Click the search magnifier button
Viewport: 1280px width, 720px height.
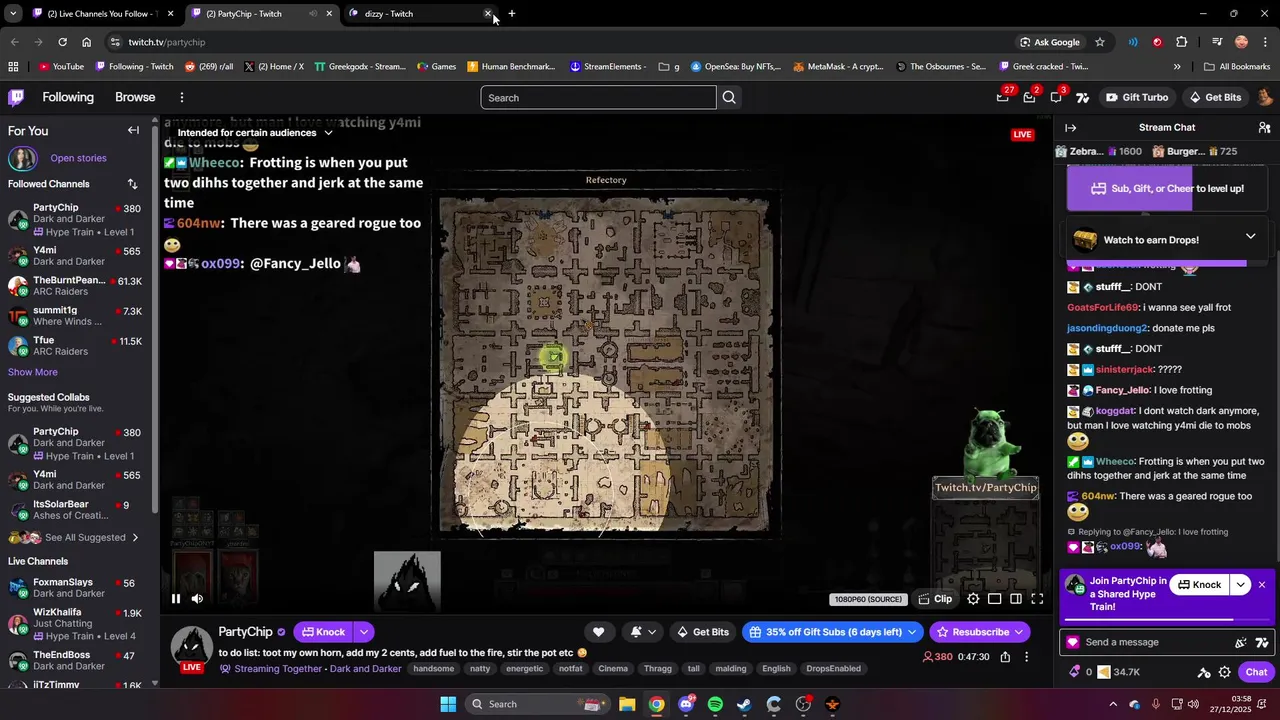point(729,97)
